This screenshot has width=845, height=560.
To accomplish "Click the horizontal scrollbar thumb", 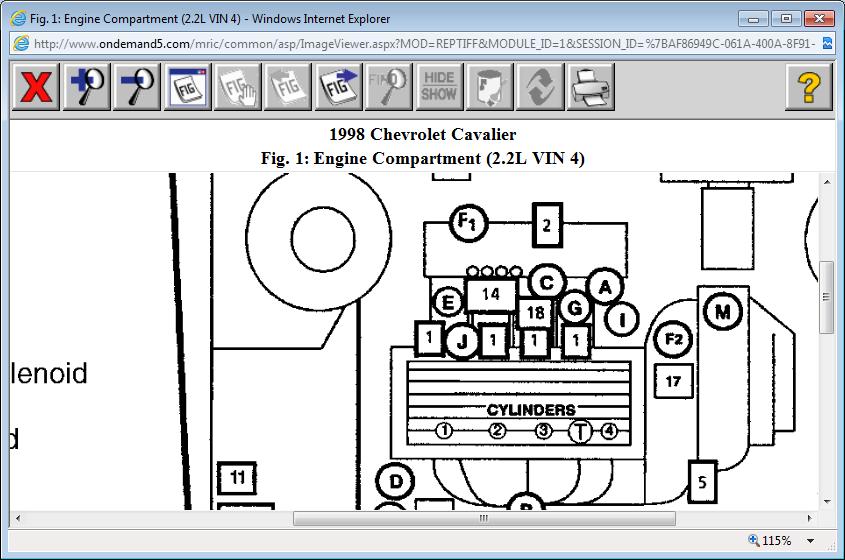I will 484,518.
